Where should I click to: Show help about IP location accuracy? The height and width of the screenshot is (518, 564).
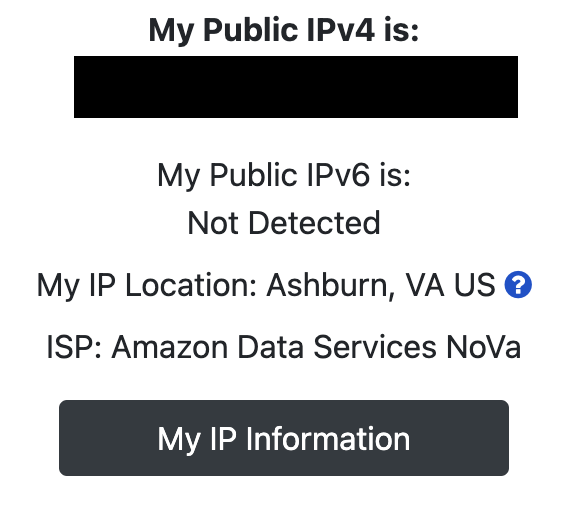pos(518,285)
